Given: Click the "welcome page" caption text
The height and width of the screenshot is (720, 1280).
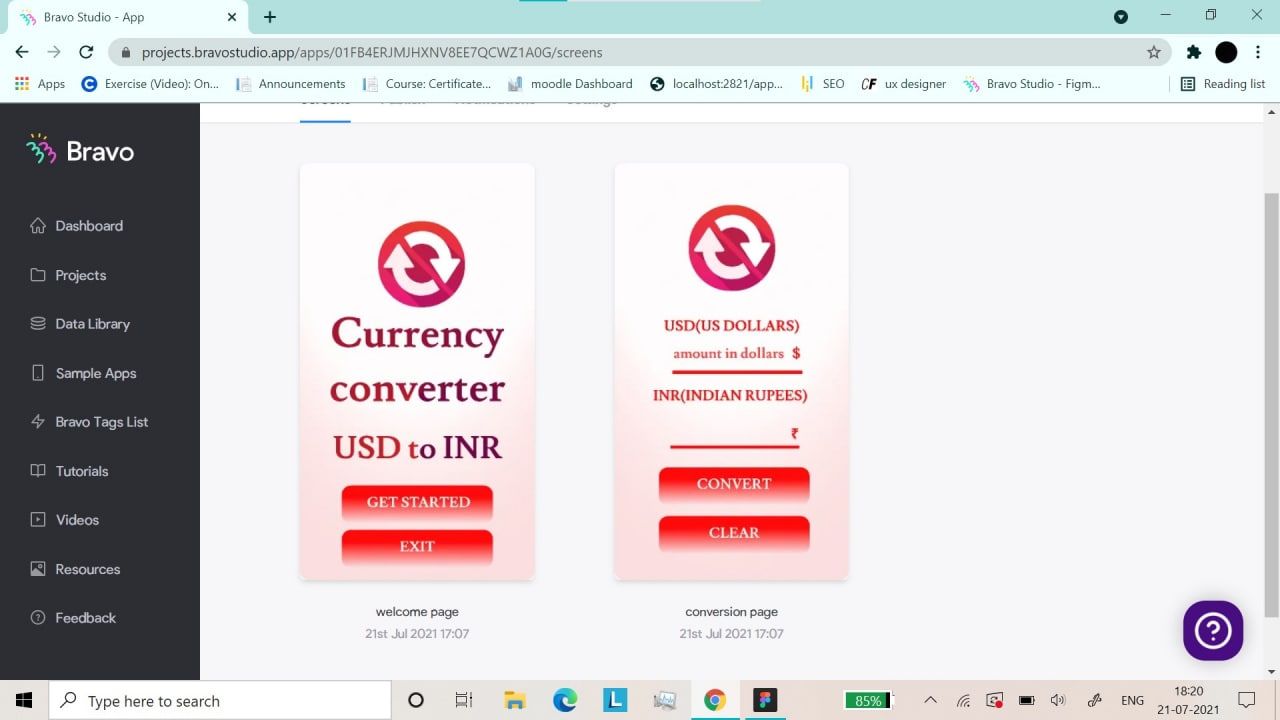Looking at the screenshot, I should pyautogui.click(x=417, y=612).
